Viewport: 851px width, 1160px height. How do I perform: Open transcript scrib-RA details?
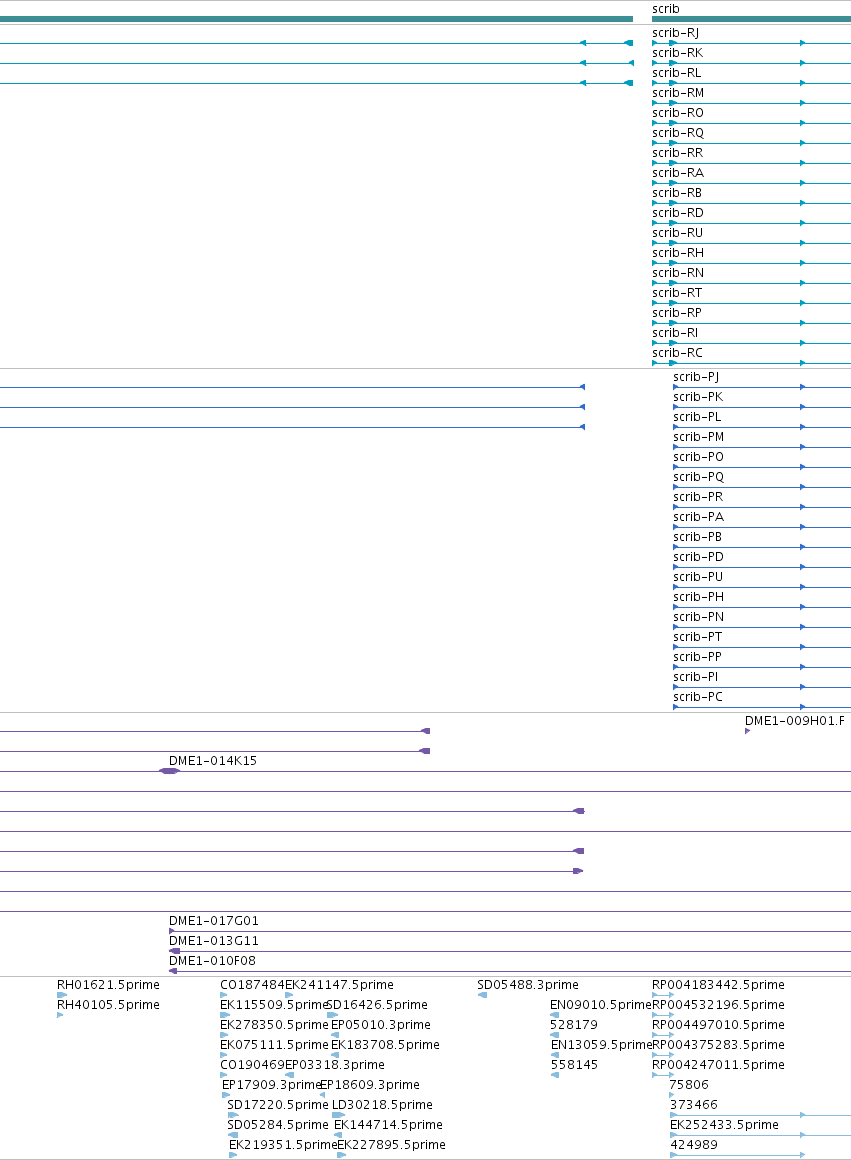point(678,172)
